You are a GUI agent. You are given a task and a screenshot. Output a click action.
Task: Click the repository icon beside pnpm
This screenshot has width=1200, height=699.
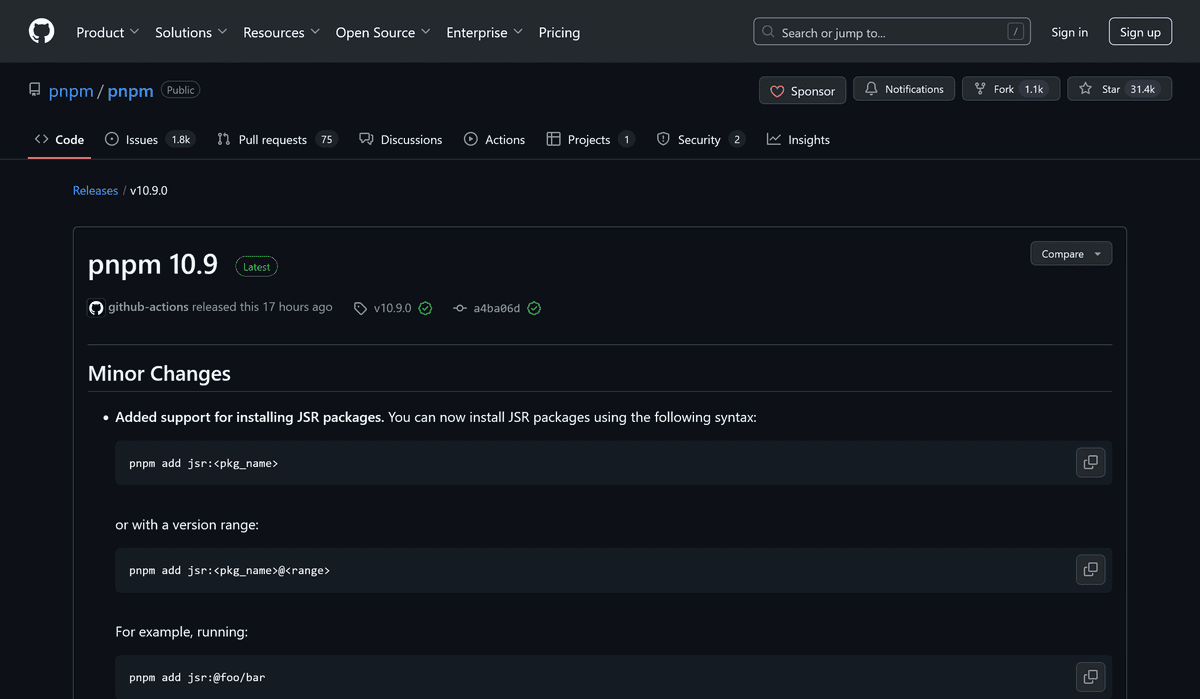click(35, 90)
